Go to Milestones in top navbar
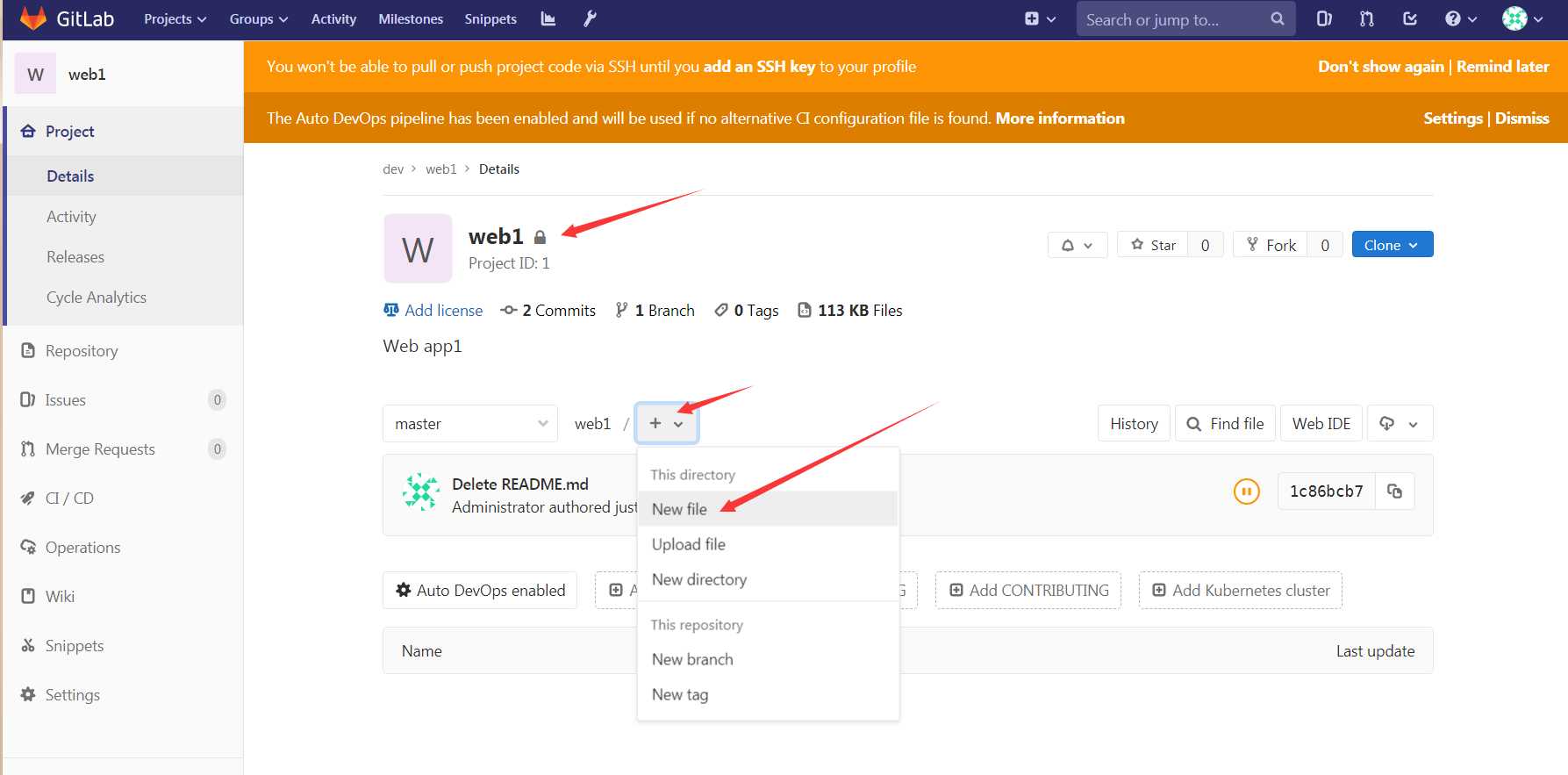Screen dimensions: 1568x775 pos(411,18)
